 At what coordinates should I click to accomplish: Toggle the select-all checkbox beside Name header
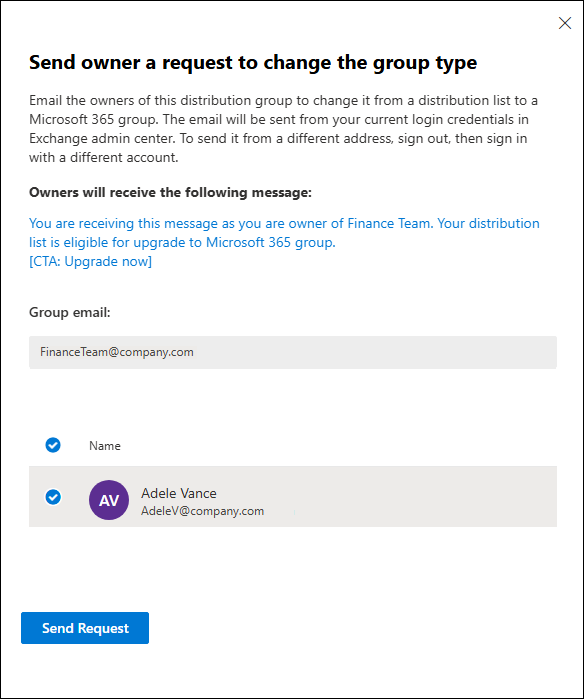point(53,445)
